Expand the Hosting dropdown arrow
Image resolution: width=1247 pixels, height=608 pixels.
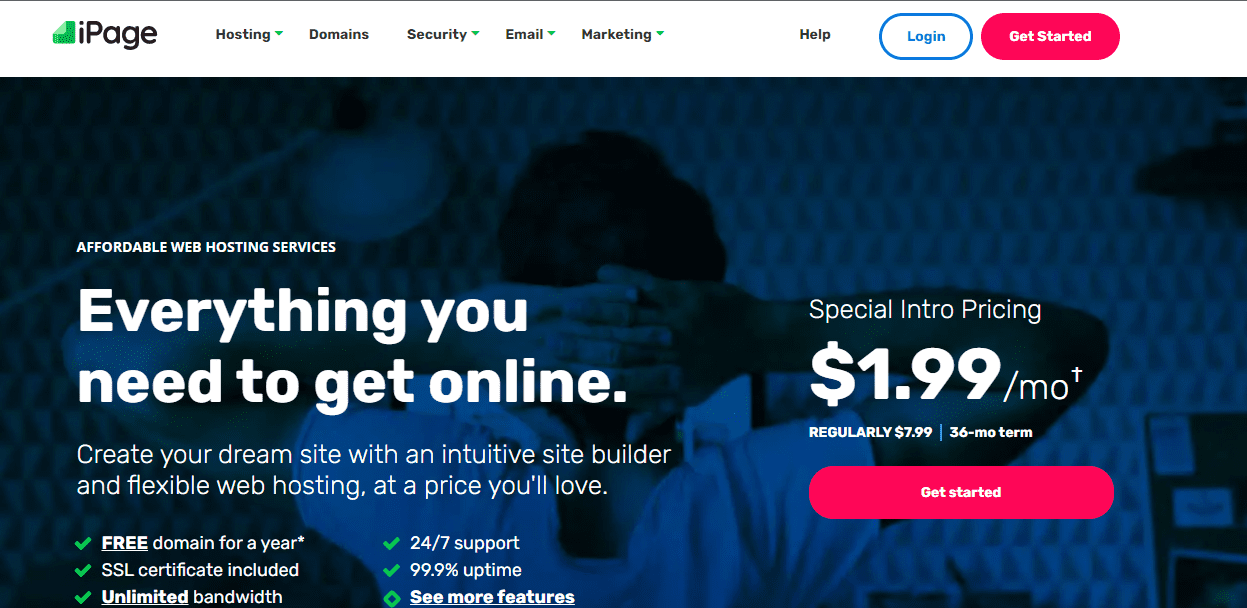pyautogui.click(x=279, y=34)
